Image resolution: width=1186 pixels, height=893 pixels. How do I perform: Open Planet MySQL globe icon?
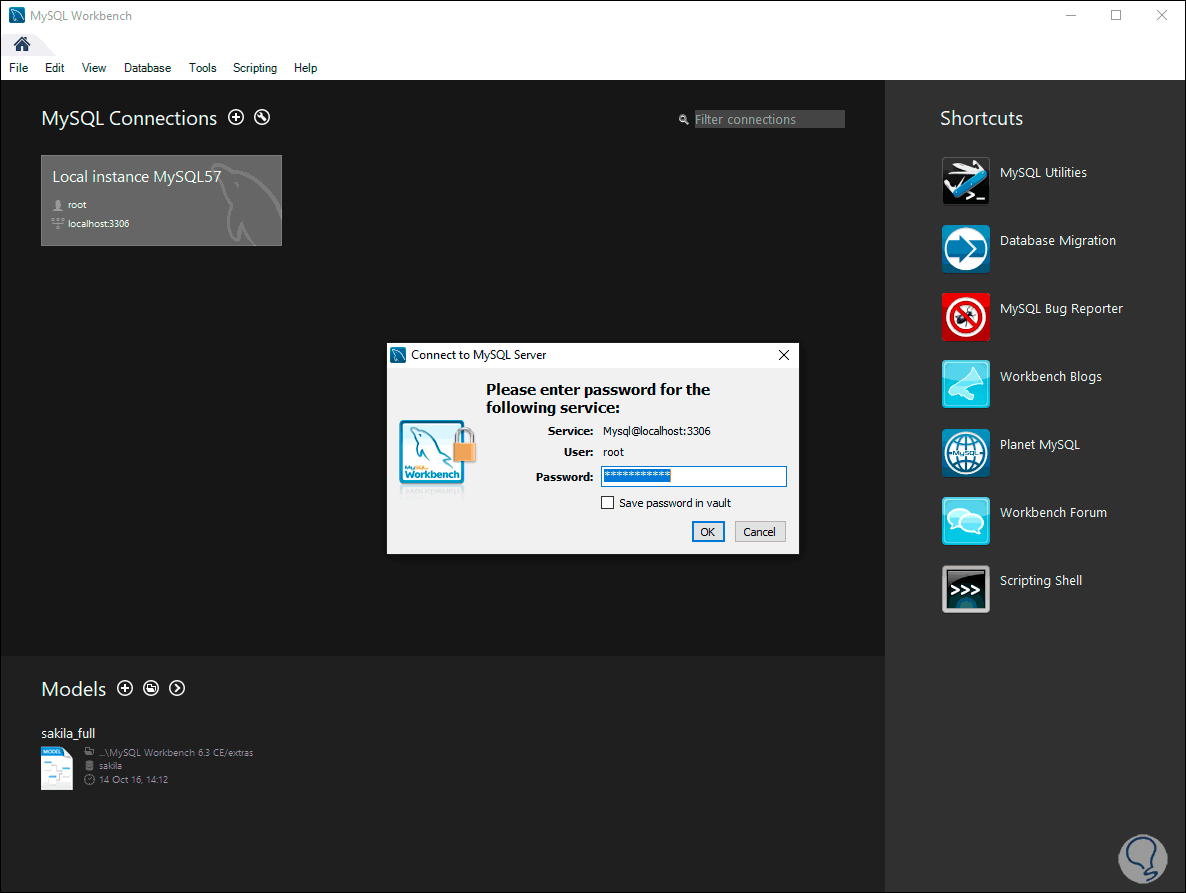point(965,452)
